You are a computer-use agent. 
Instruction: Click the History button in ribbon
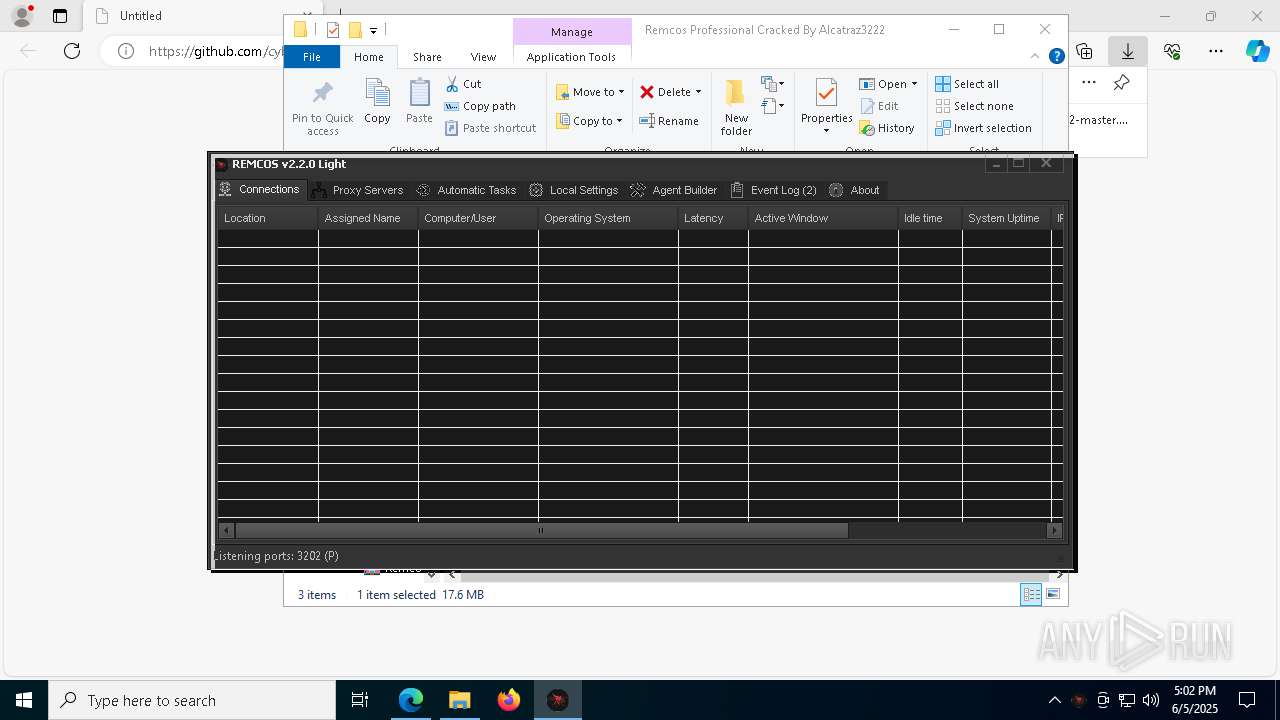(x=887, y=128)
